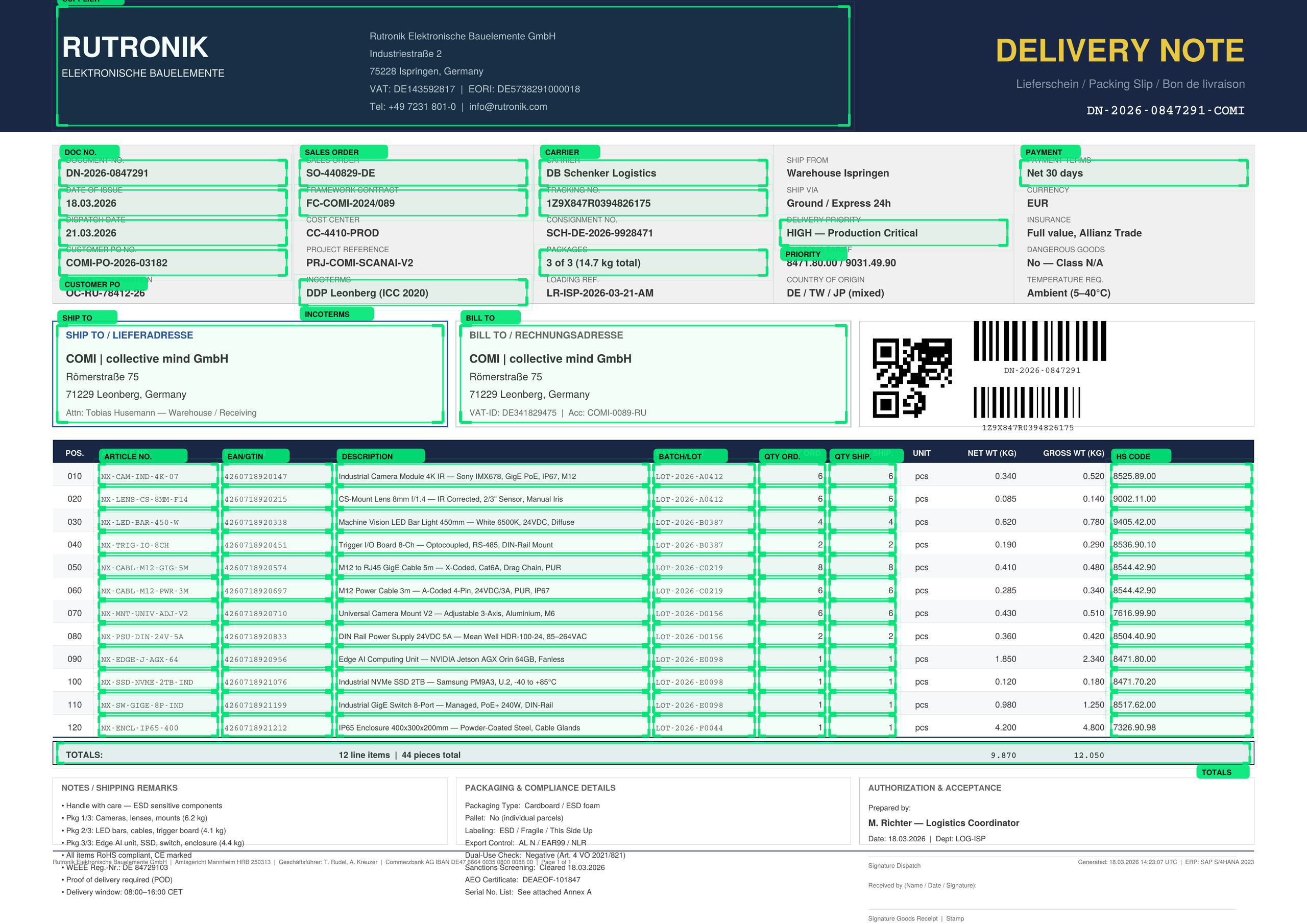Click the upper barcode above DN-2026-0847291
1307x924 pixels.
click(x=1039, y=341)
